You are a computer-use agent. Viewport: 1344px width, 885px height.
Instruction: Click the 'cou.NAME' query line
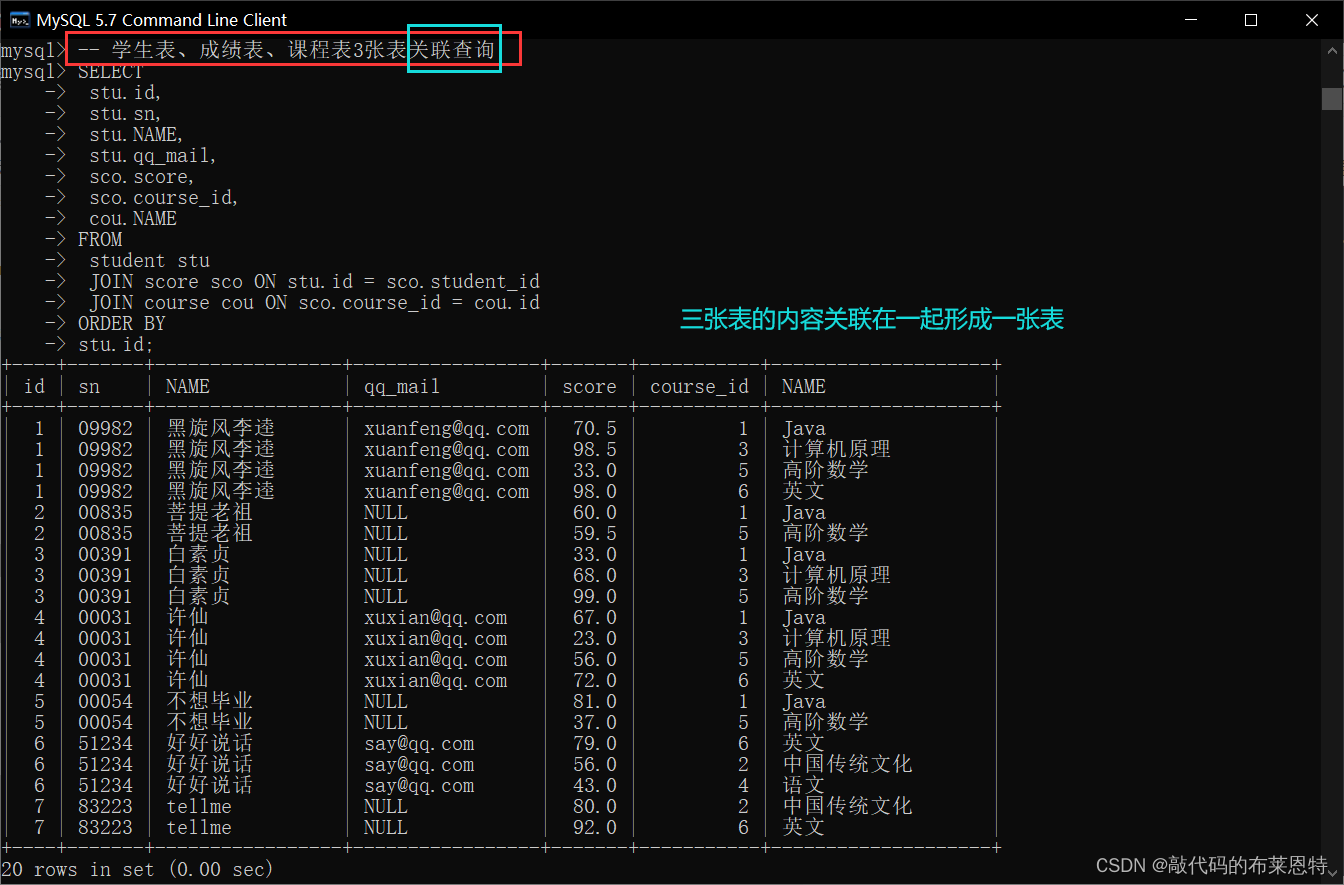click(133, 219)
